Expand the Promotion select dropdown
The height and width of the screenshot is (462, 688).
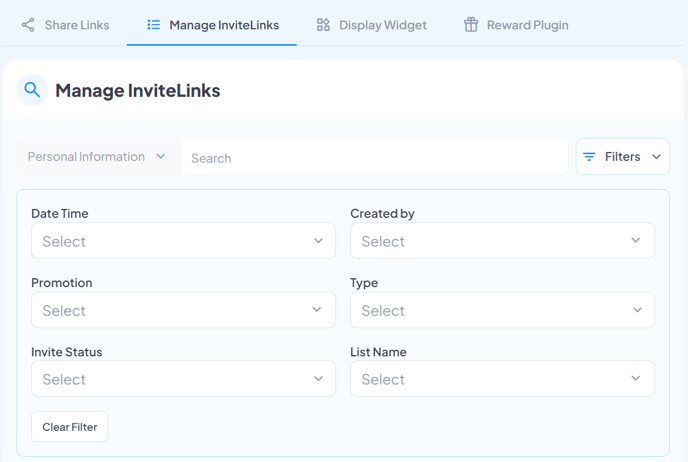(x=183, y=310)
